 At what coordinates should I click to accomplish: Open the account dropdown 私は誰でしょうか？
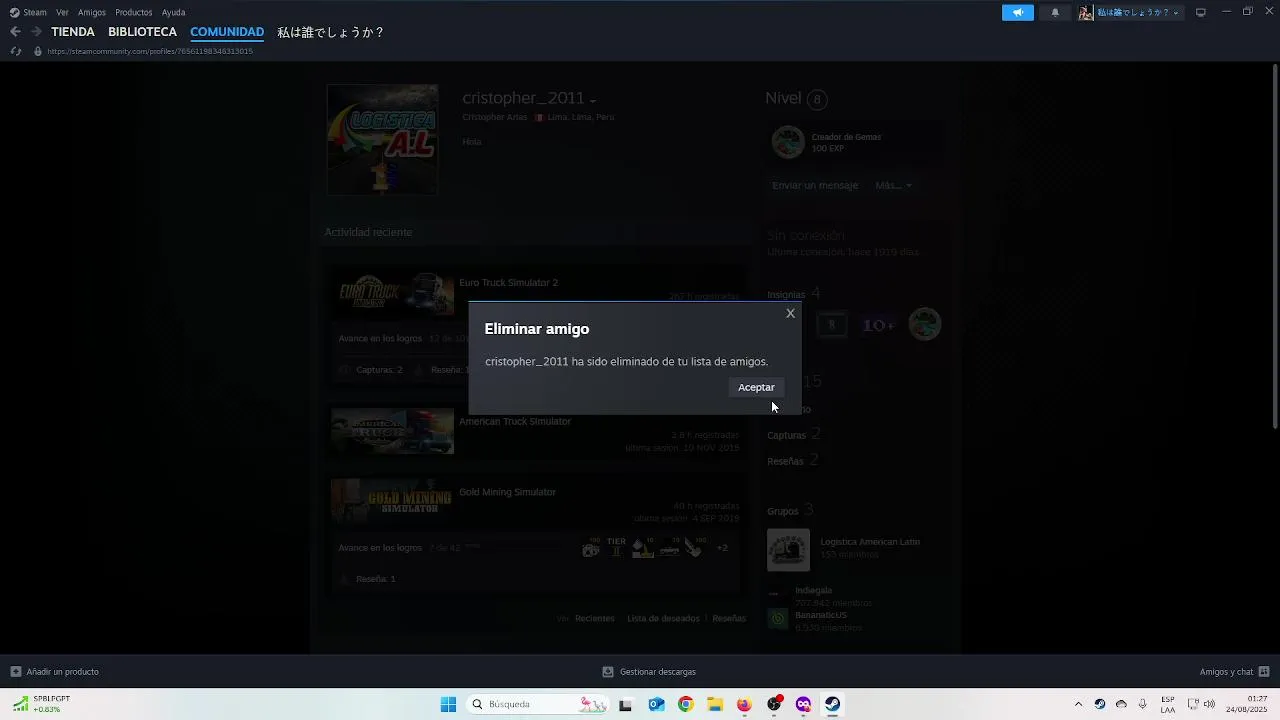pos(1130,12)
